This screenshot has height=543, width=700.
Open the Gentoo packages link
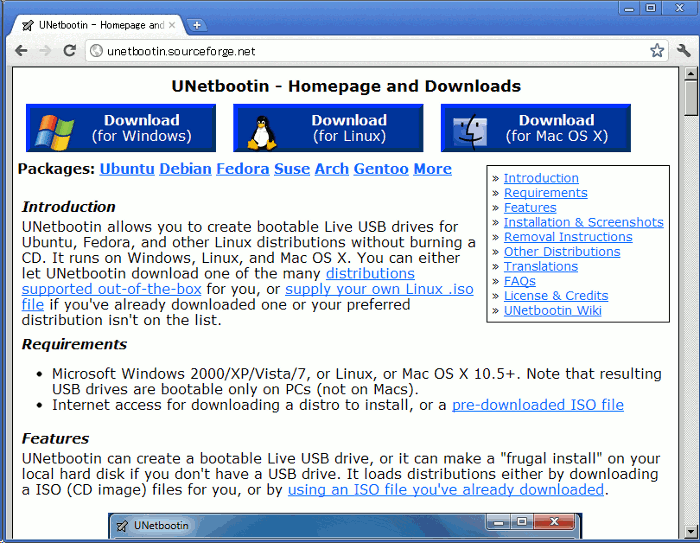pyautogui.click(x=381, y=169)
